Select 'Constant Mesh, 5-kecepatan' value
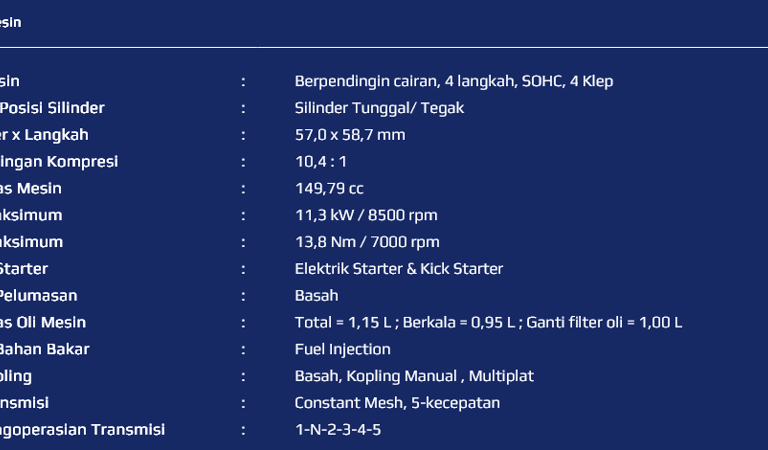This screenshot has width=768, height=450. [x=397, y=403]
